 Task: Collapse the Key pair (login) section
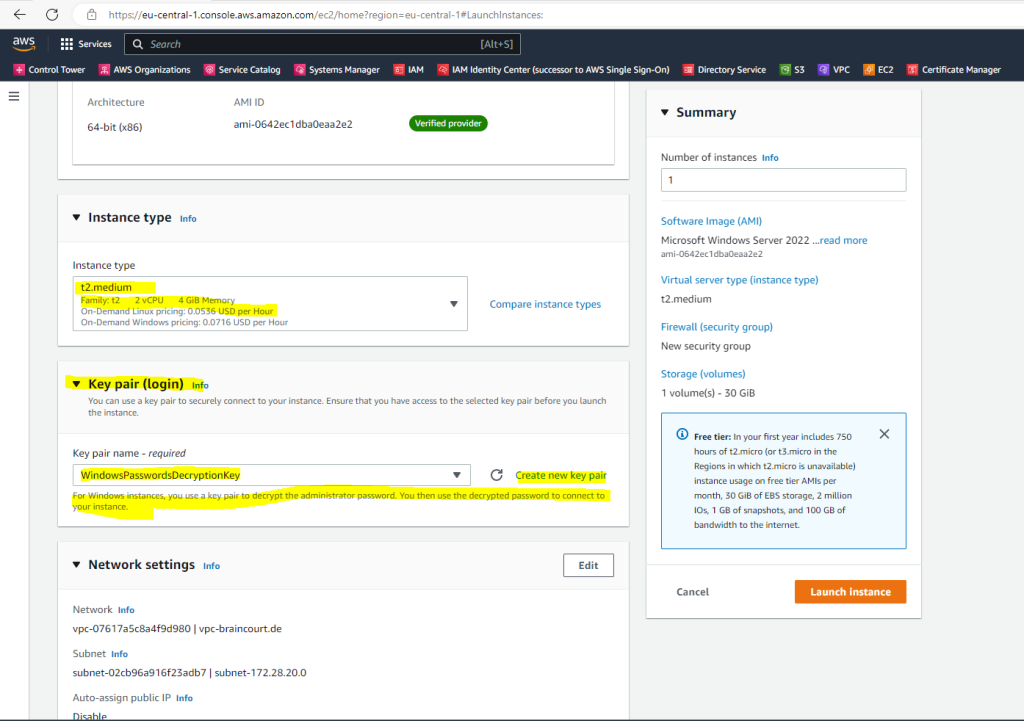coord(76,384)
